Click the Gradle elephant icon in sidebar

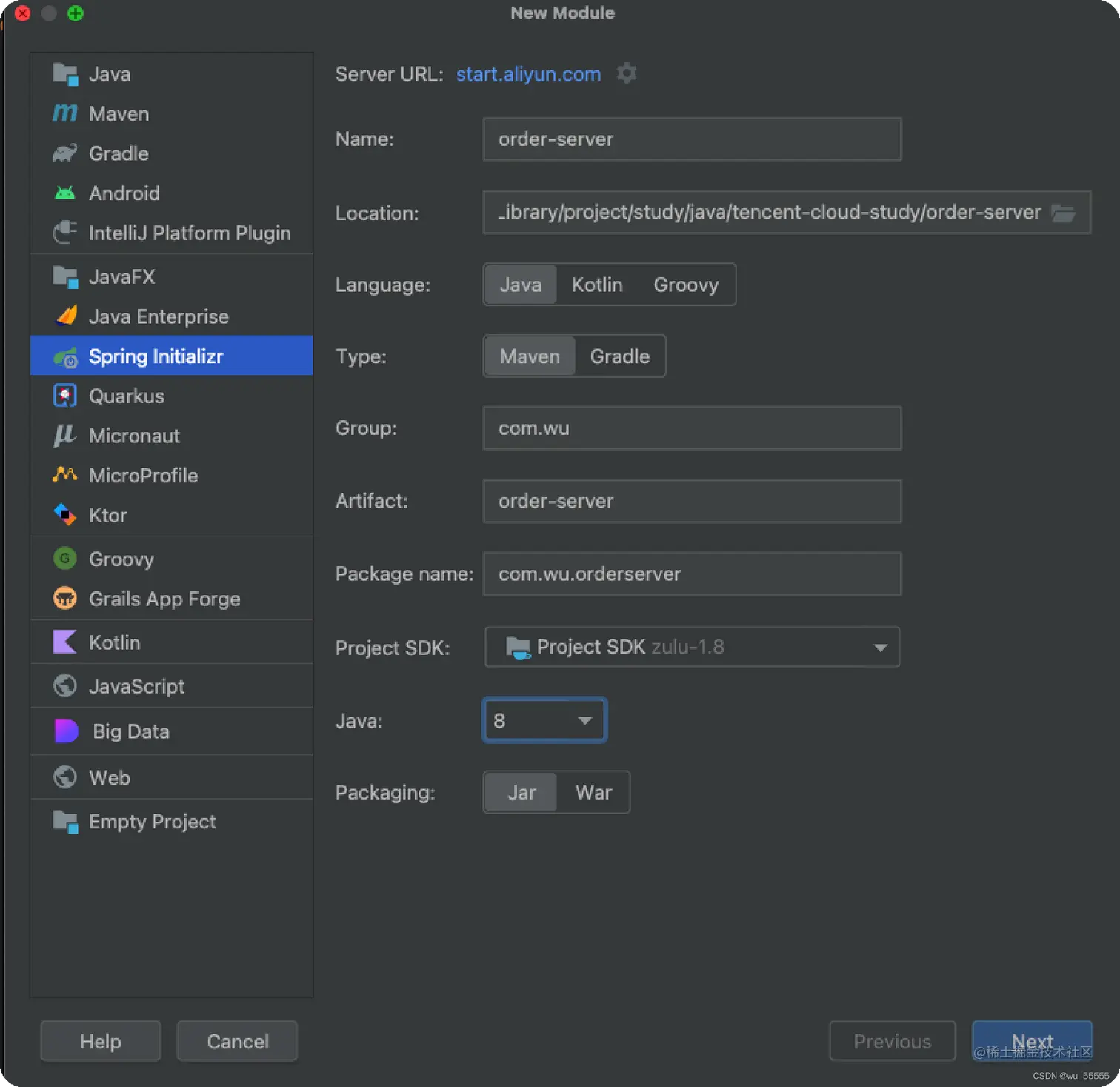point(65,153)
